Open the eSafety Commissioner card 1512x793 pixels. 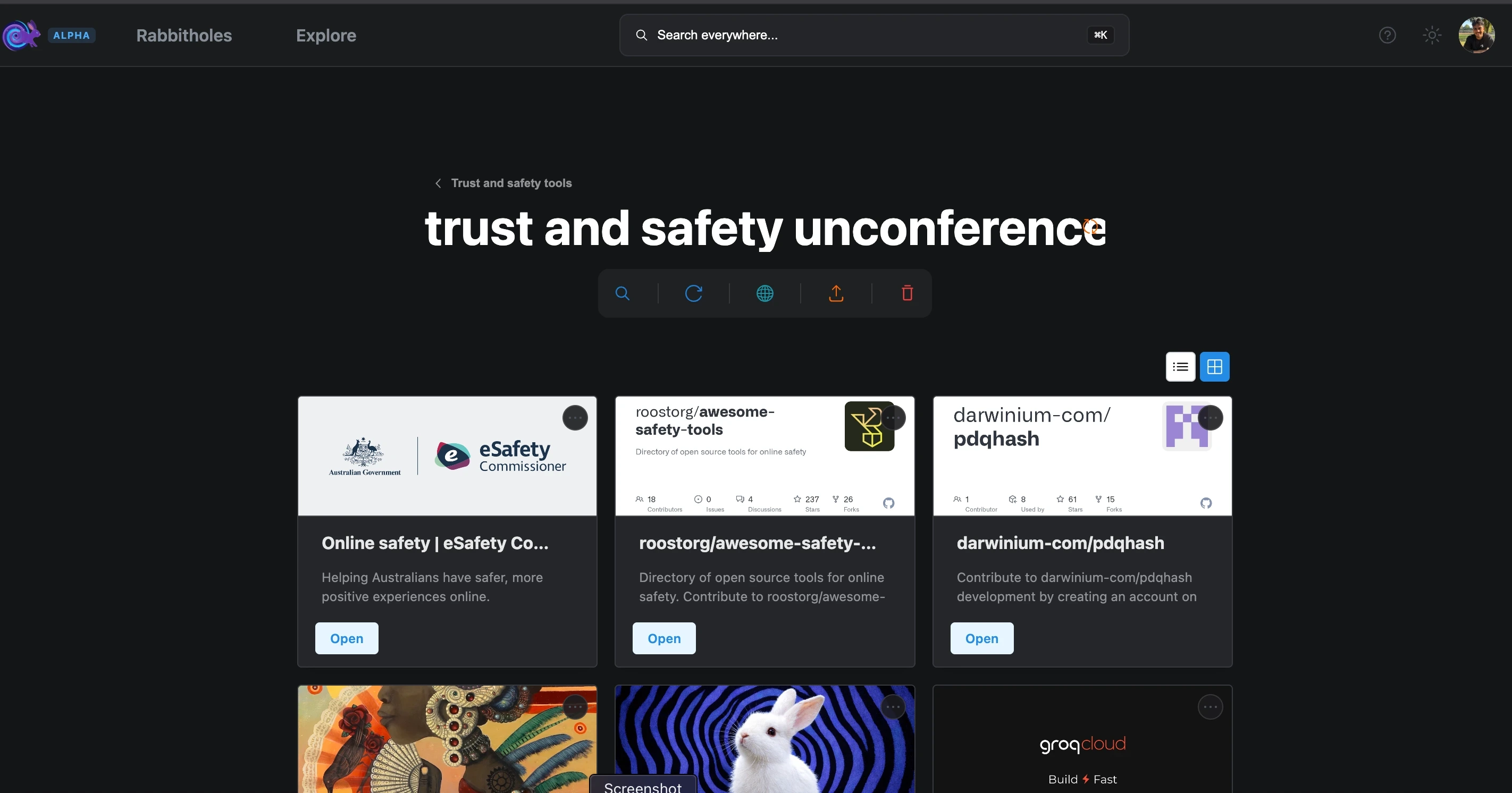[346, 638]
